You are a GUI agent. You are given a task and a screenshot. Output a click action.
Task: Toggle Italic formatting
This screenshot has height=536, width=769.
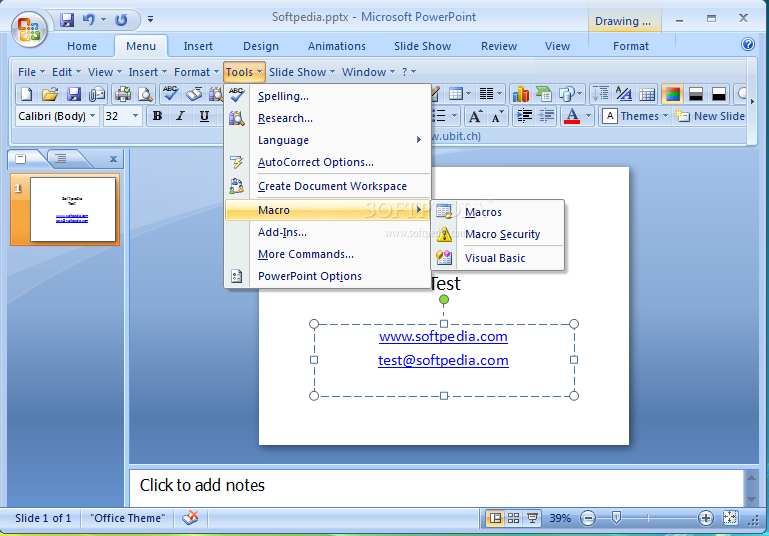[x=180, y=116]
